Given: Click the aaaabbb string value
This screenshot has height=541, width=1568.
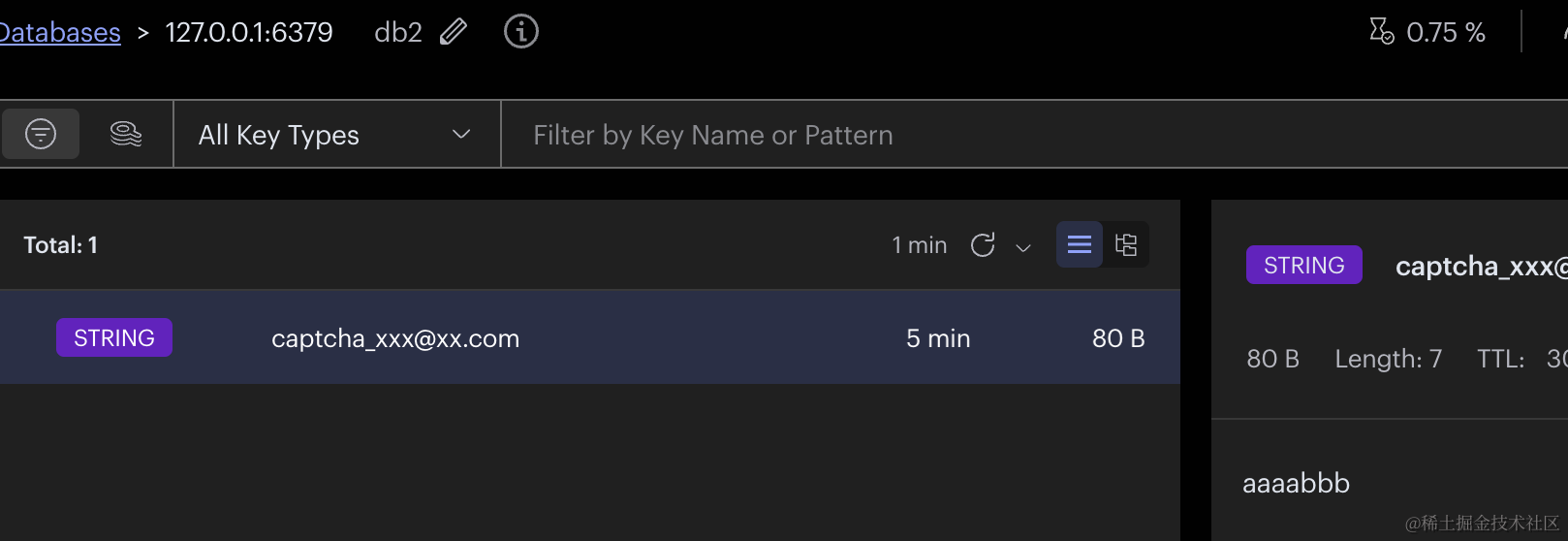Looking at the screenshot, I should (x=1296, y=483).
